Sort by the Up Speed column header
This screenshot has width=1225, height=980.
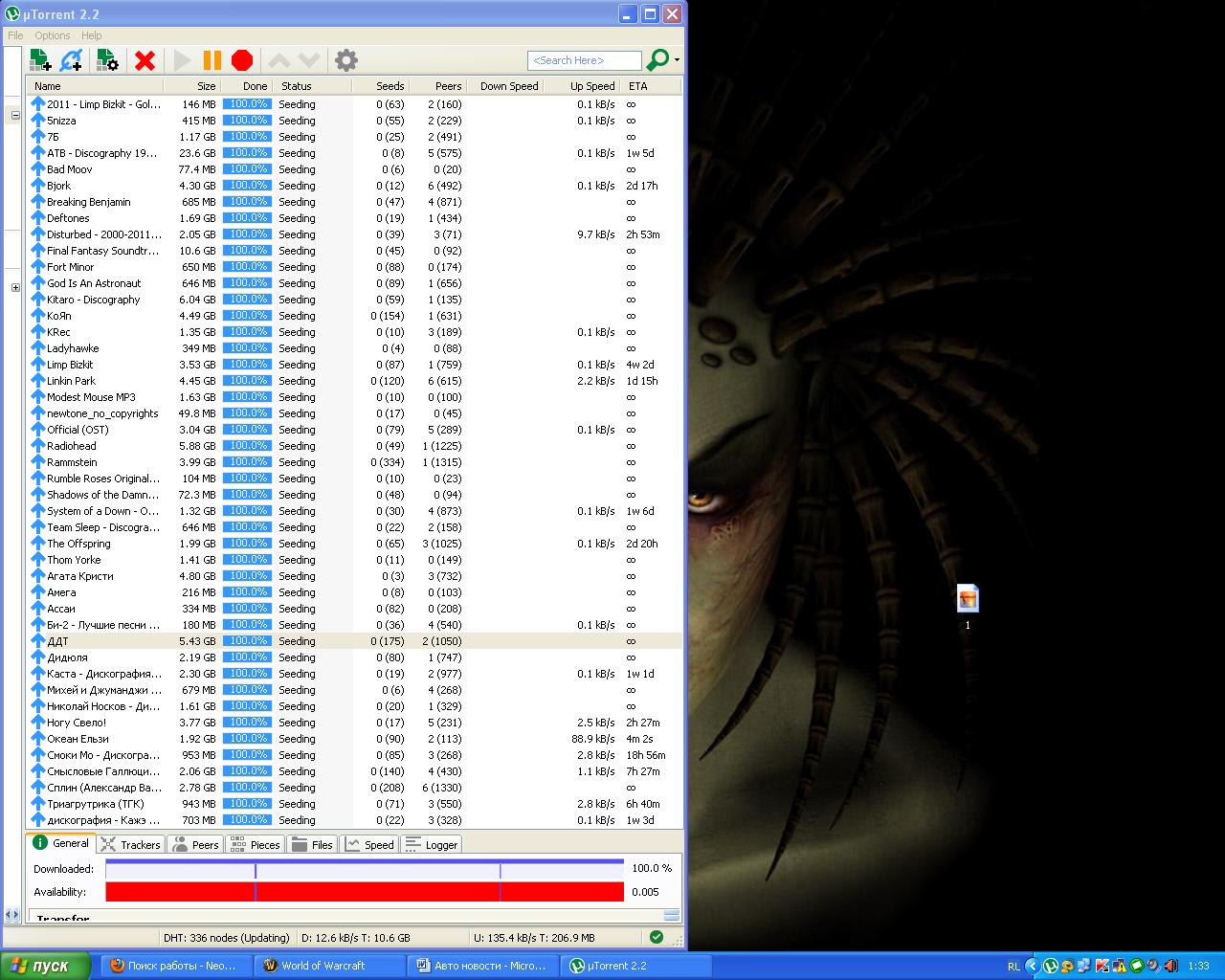(x=582, y=86)
